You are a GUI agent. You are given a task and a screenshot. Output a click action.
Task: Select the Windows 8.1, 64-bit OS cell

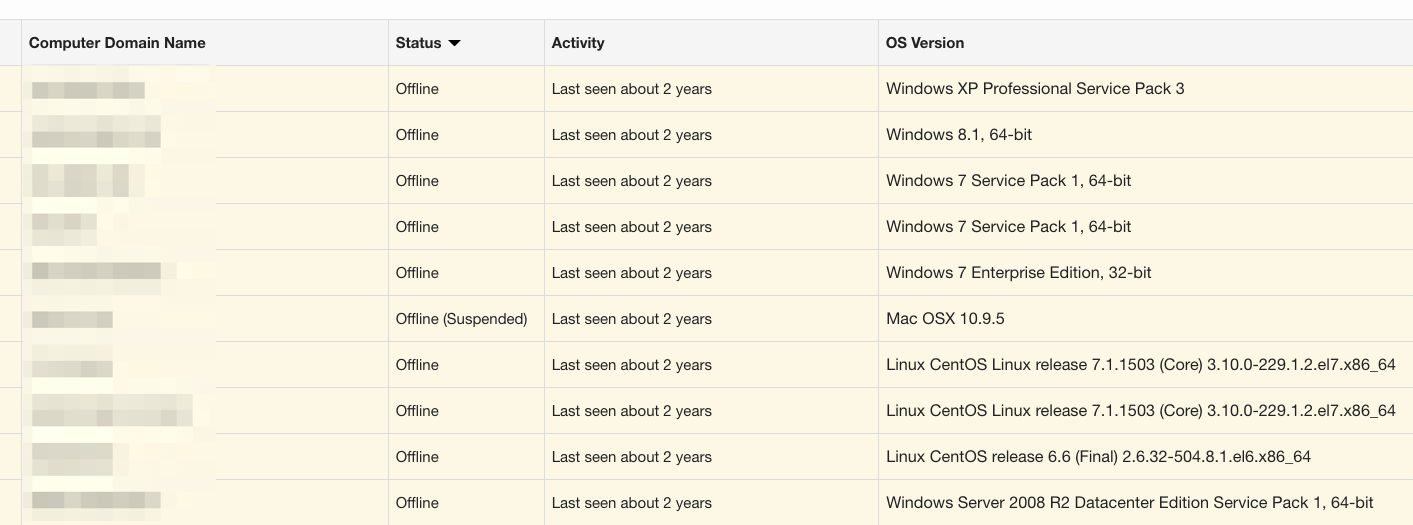958,135
